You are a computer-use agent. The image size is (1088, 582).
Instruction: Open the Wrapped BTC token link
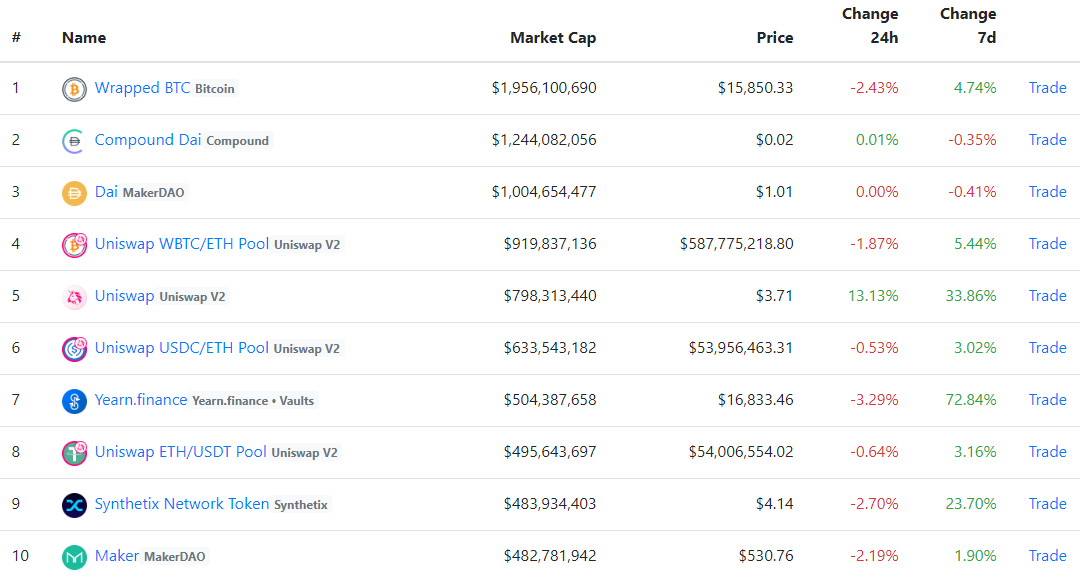141,88
